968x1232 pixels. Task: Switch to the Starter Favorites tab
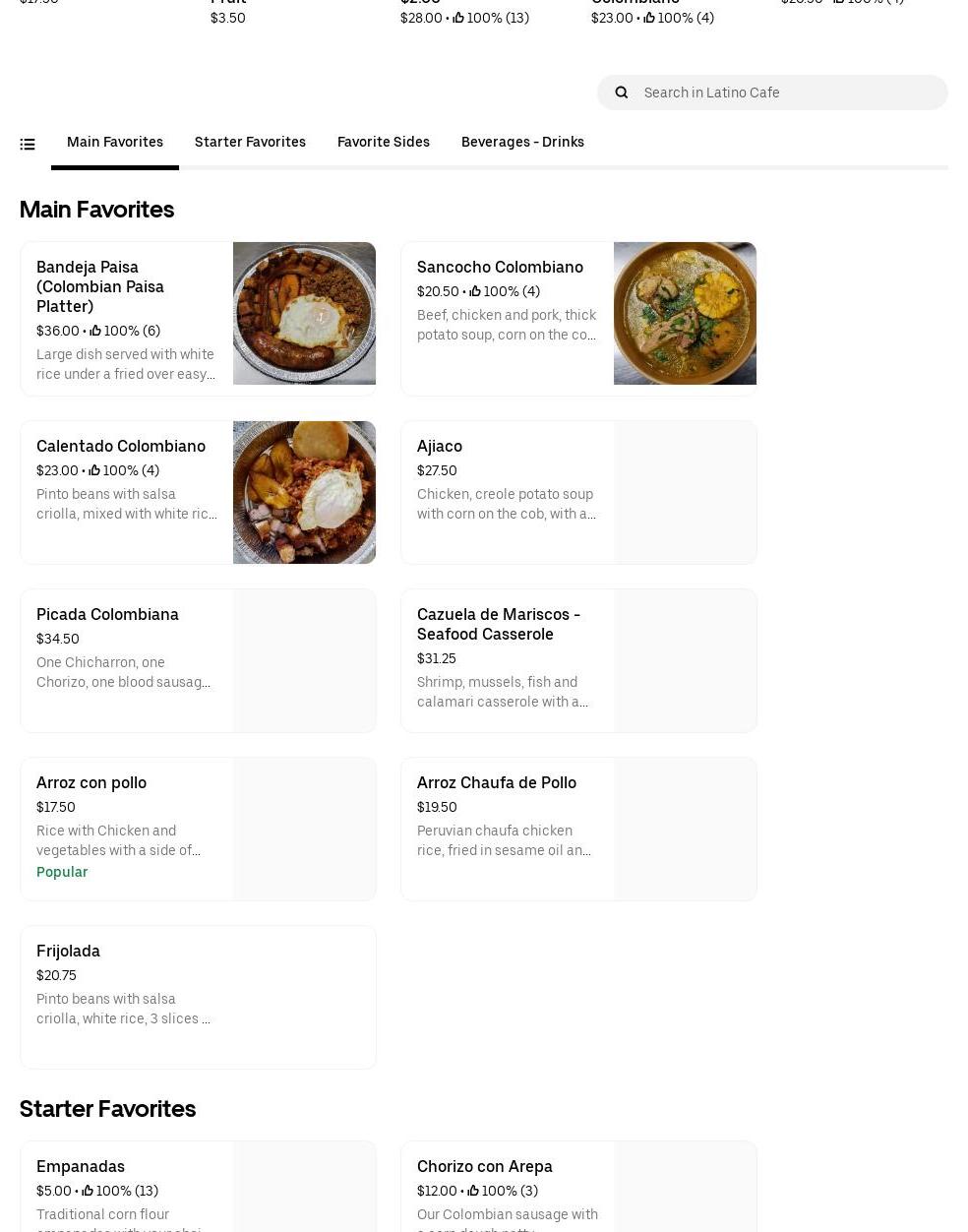[250, 143]
